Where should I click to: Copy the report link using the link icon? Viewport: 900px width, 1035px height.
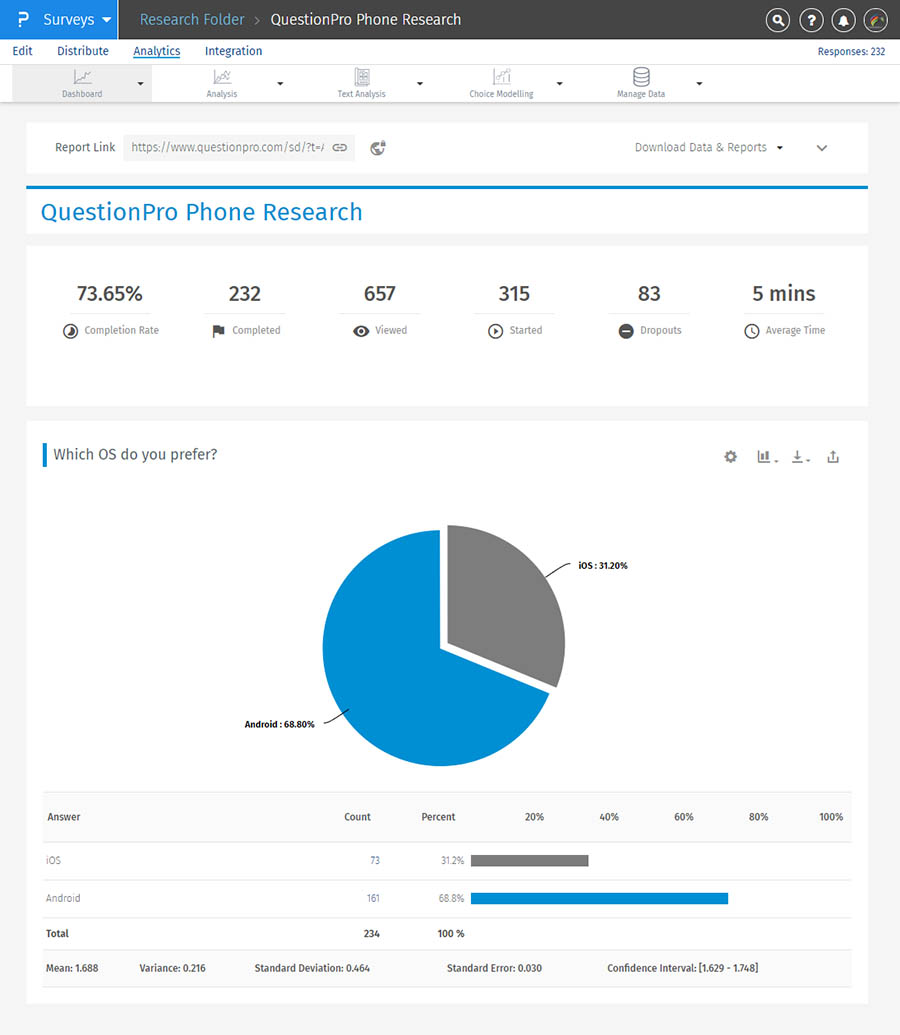(340, 147)
